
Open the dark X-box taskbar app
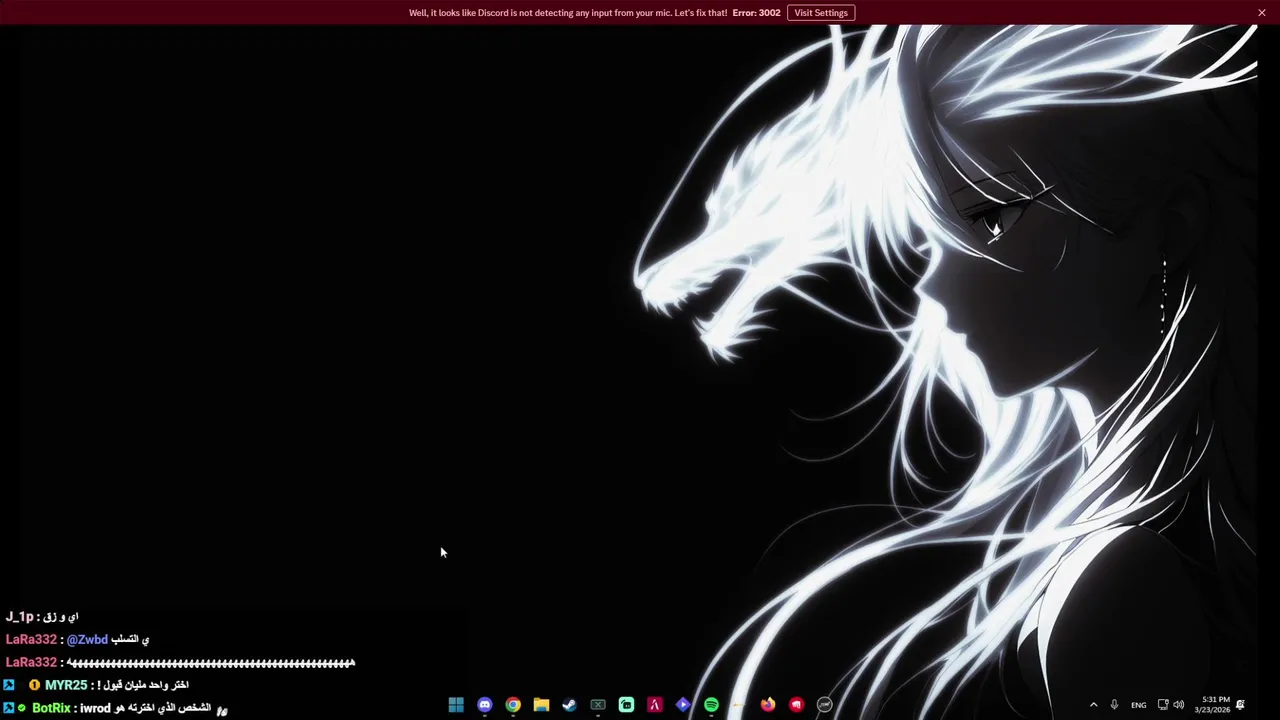click(598, 705)
